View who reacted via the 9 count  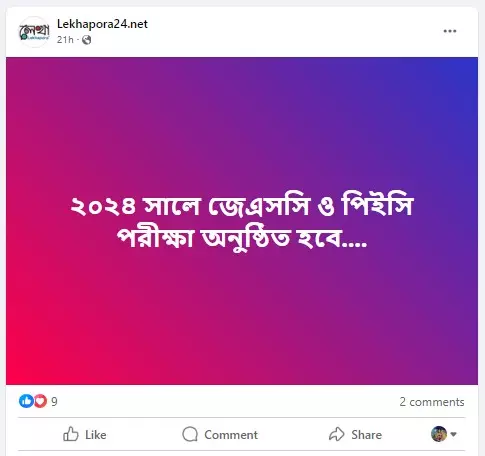pos(54,402)
